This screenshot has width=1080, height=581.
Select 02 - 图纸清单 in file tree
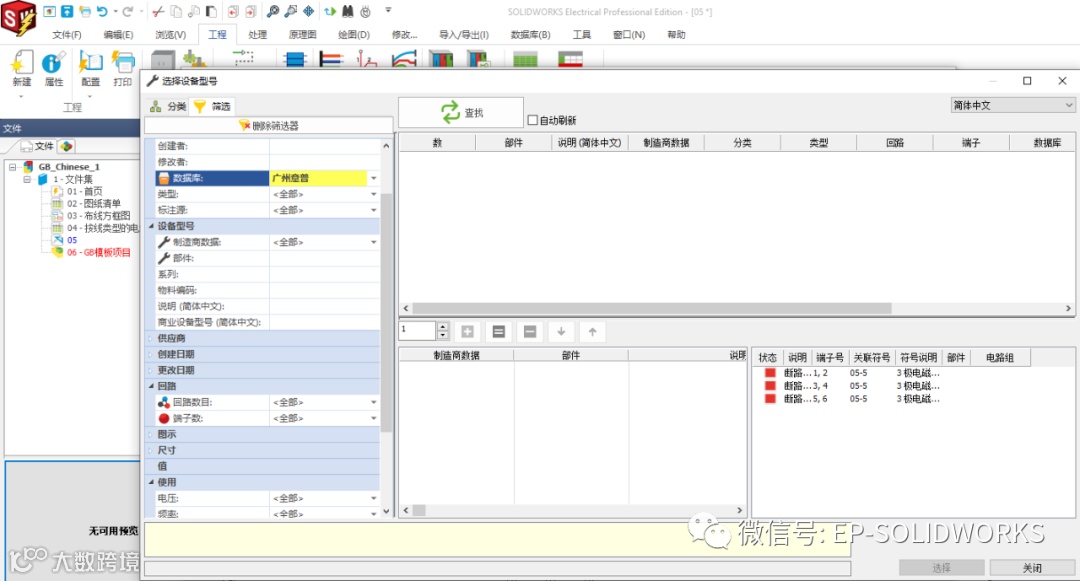click(94, 203)
